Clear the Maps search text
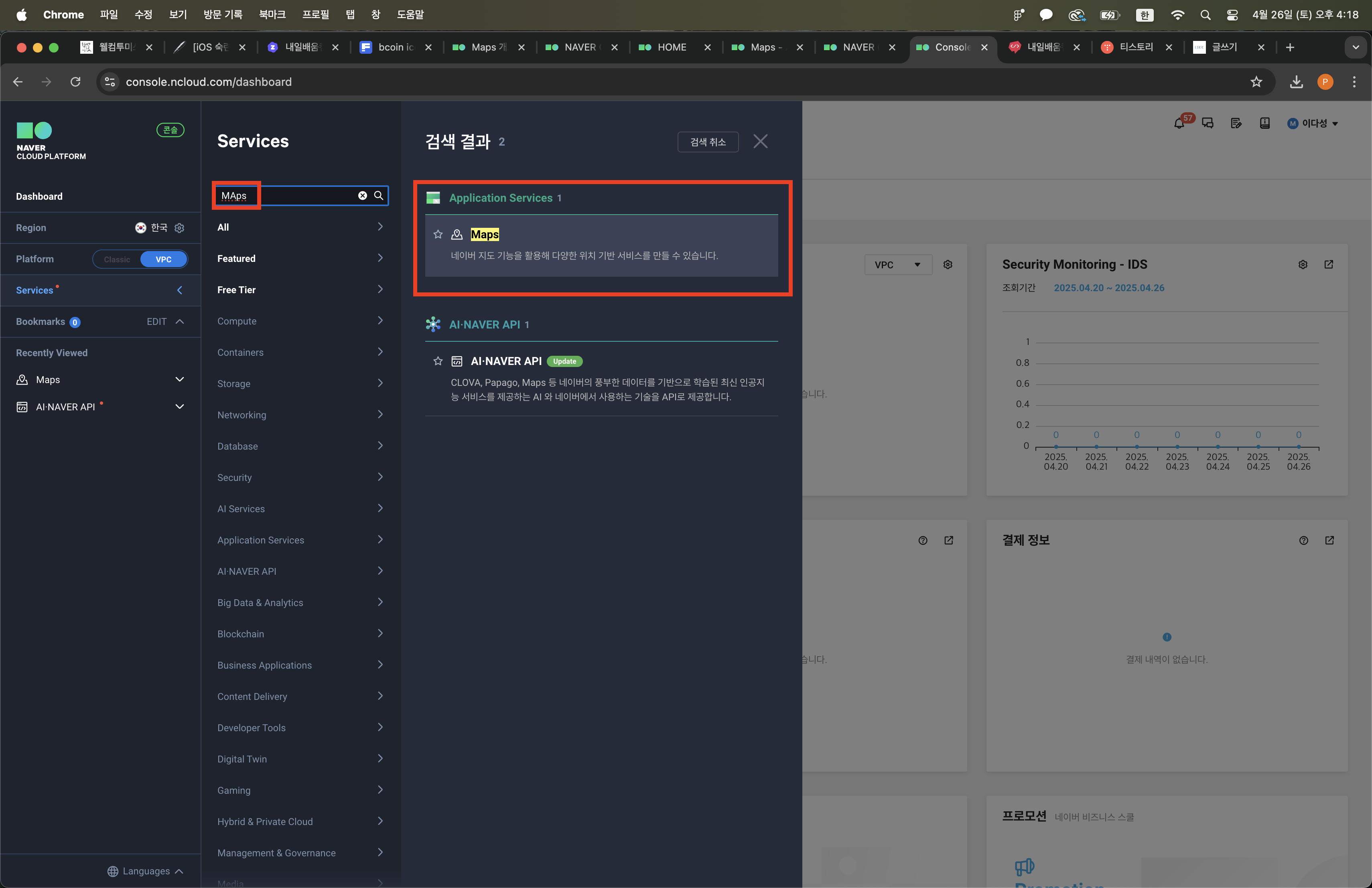The height and width of the screenshot is (888, 1372). coord(363,195)
